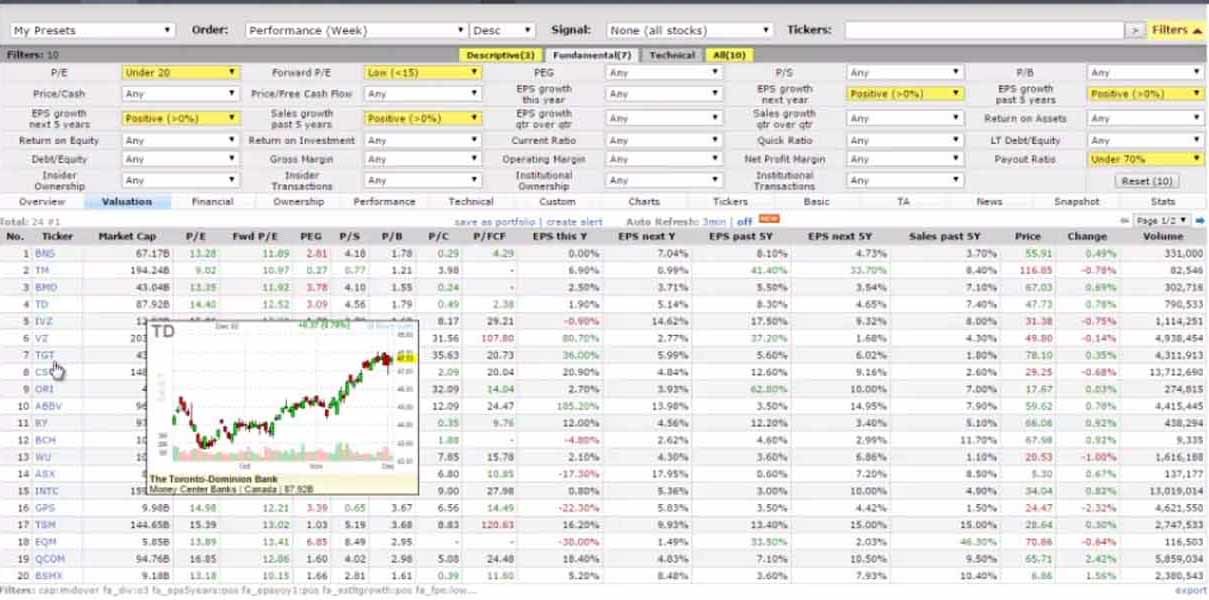
Task: Click the create alert link
Action: (x=574, y=221)
